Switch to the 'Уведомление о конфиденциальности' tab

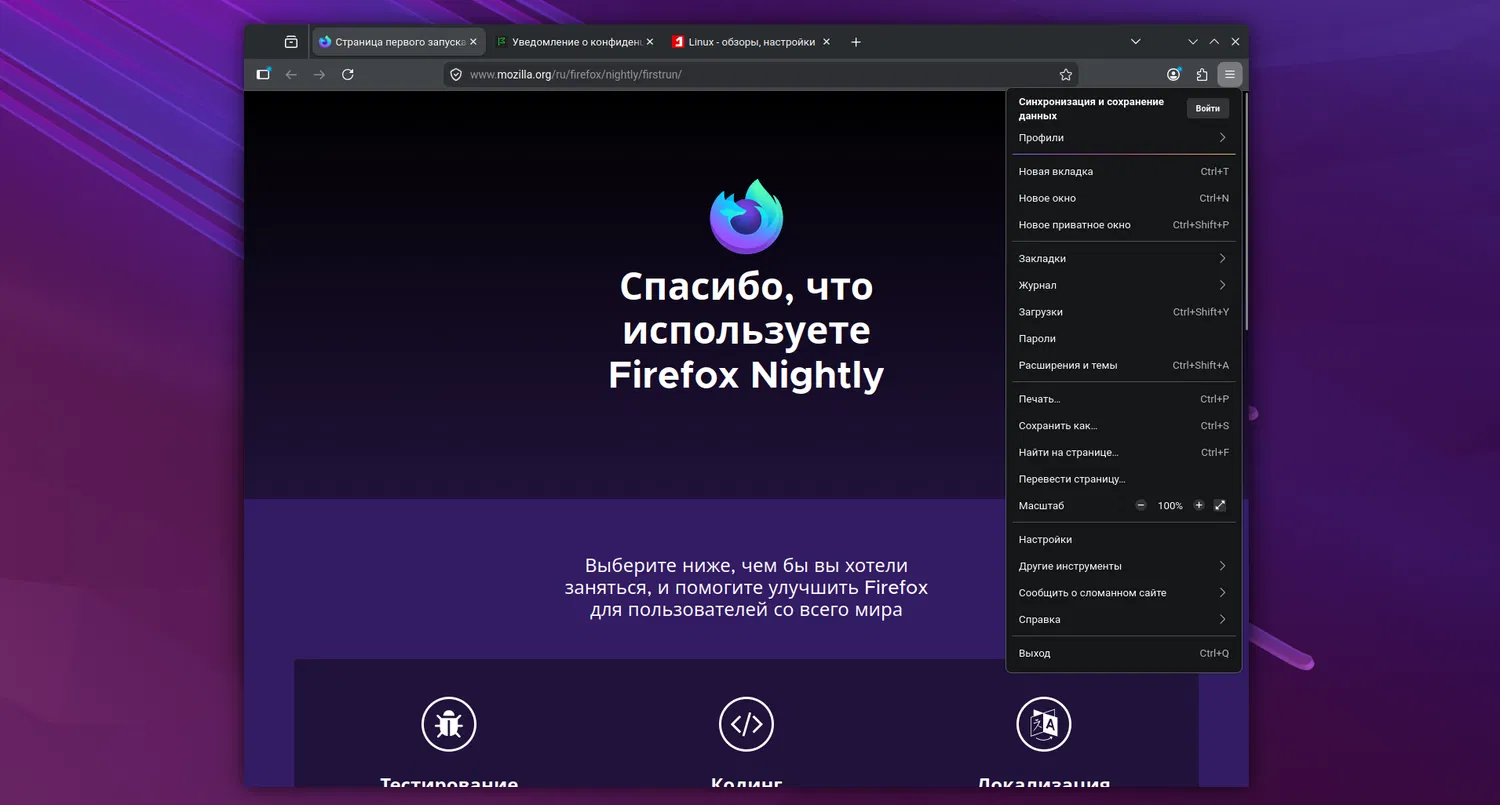[x=575, y=42]
